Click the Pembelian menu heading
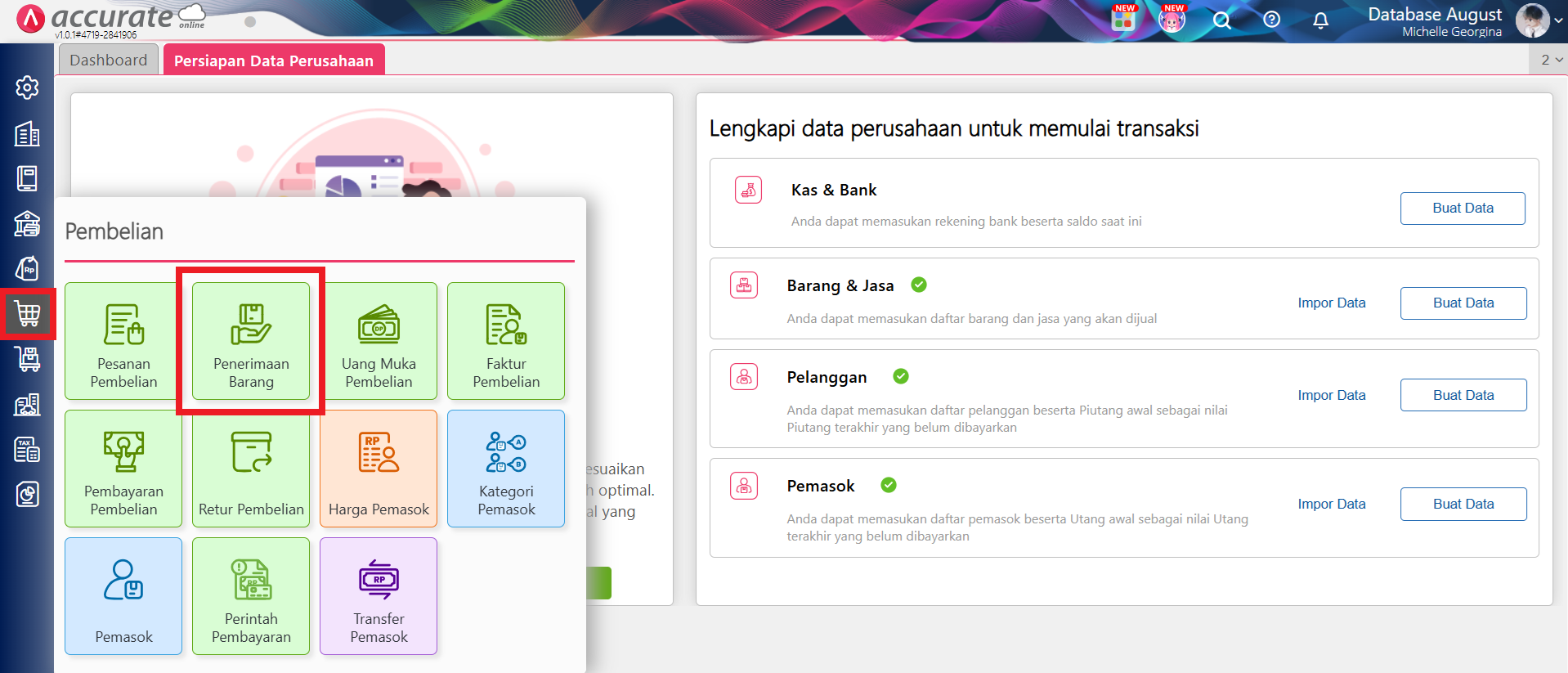1568x673 pixels. (x=114, y=231)
